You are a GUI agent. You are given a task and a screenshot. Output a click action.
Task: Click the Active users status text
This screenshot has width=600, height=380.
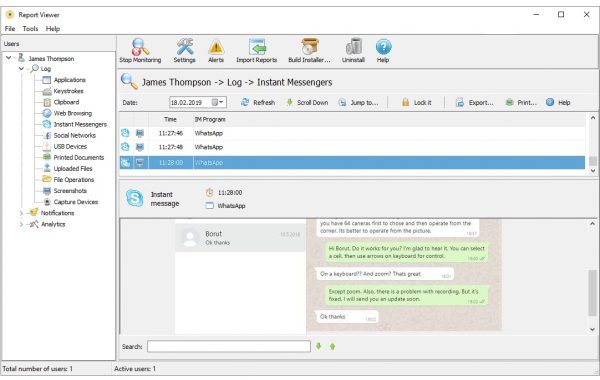(135, 369)
